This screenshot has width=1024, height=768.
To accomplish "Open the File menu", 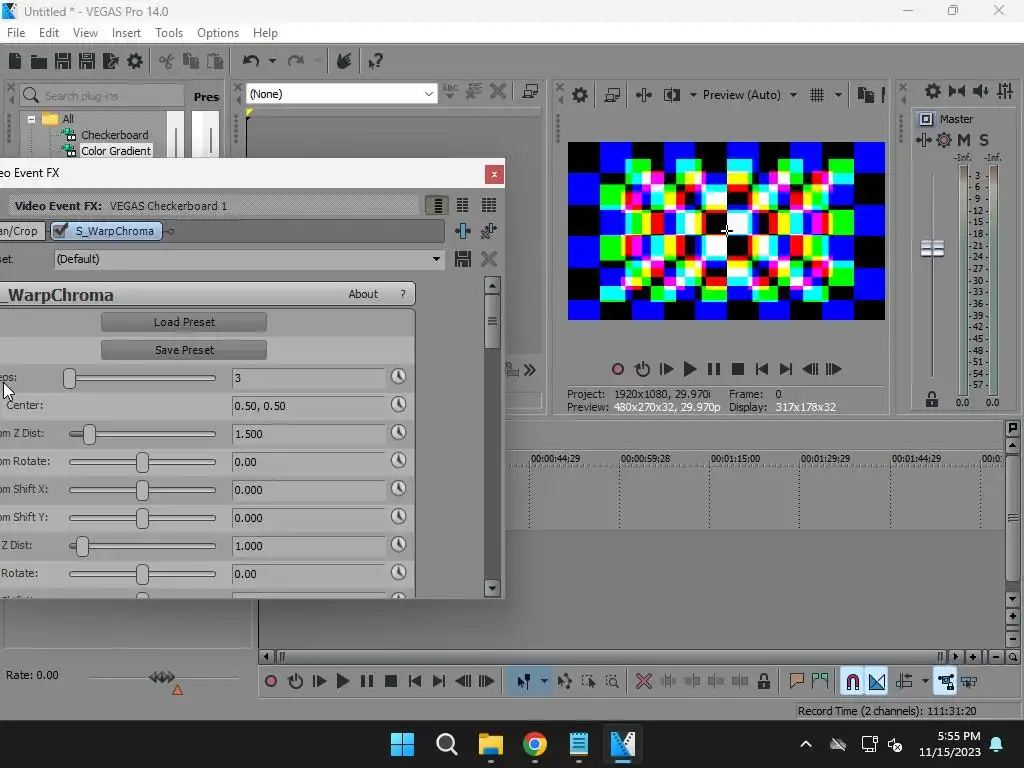I will coord(16,33).
